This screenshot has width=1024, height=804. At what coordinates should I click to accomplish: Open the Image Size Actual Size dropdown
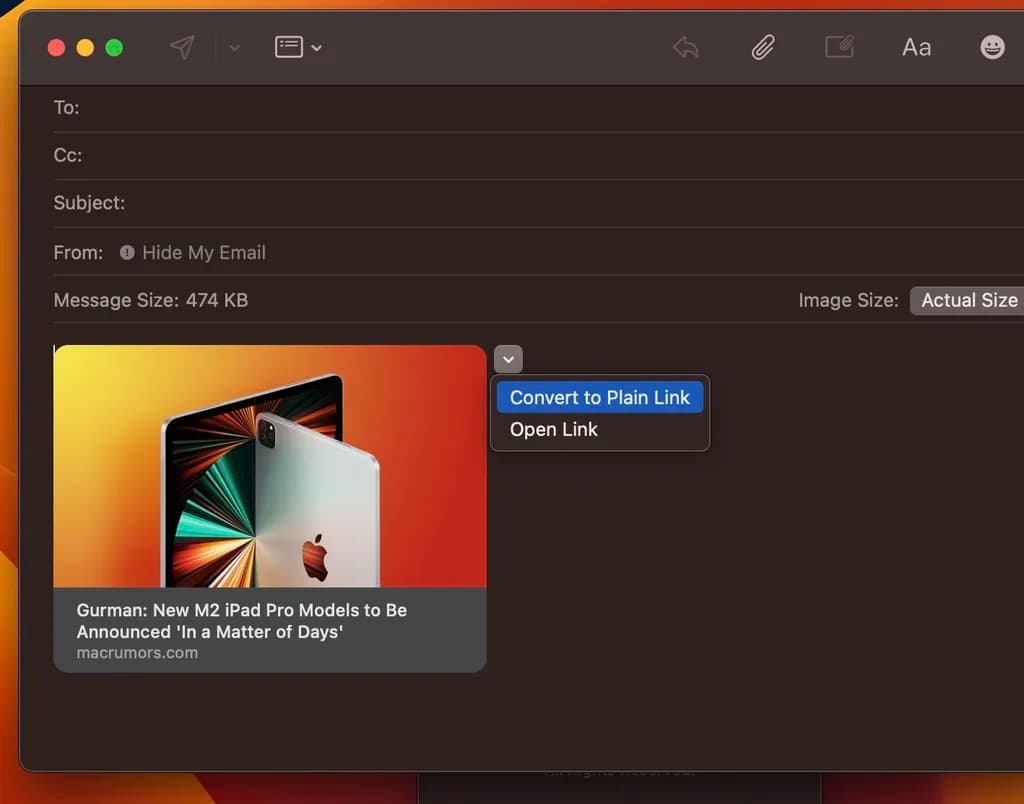click(968, 300)
